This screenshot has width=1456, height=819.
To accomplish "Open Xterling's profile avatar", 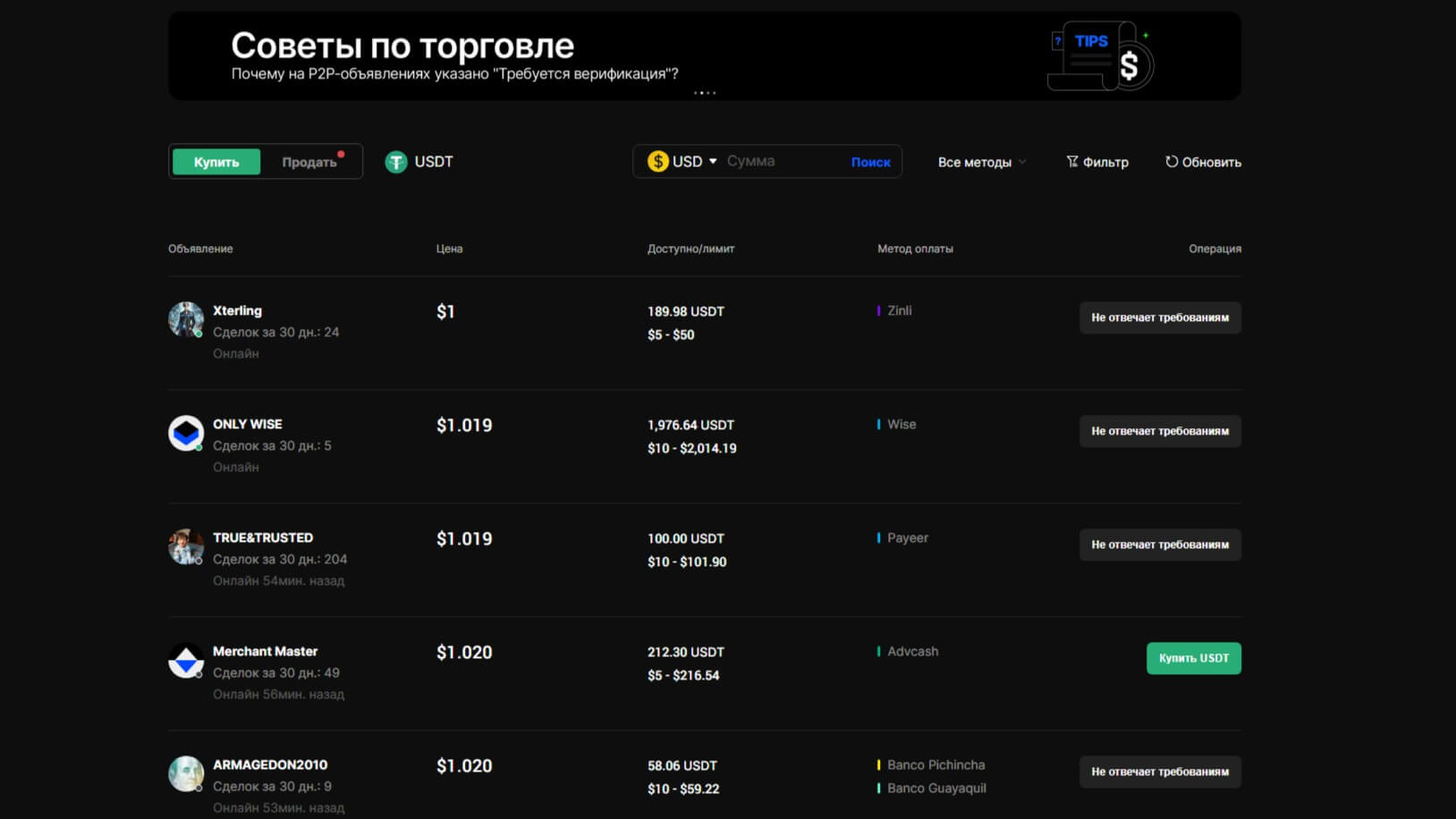I will pos(186,319).
